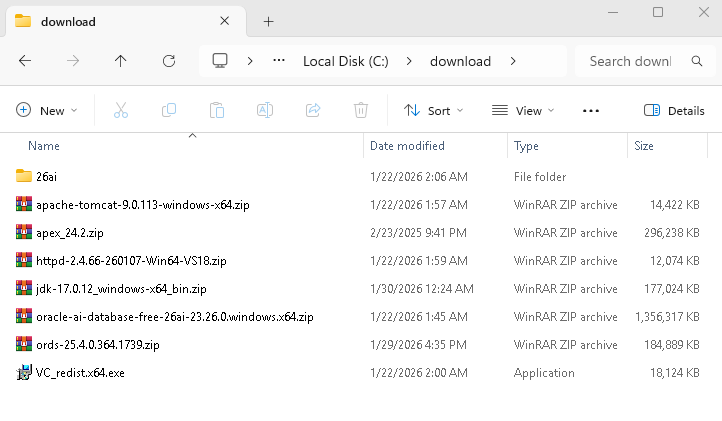Viewport: 722px width, 421px height.
Task: Sort by Size column header
Action: click(644, 146)
